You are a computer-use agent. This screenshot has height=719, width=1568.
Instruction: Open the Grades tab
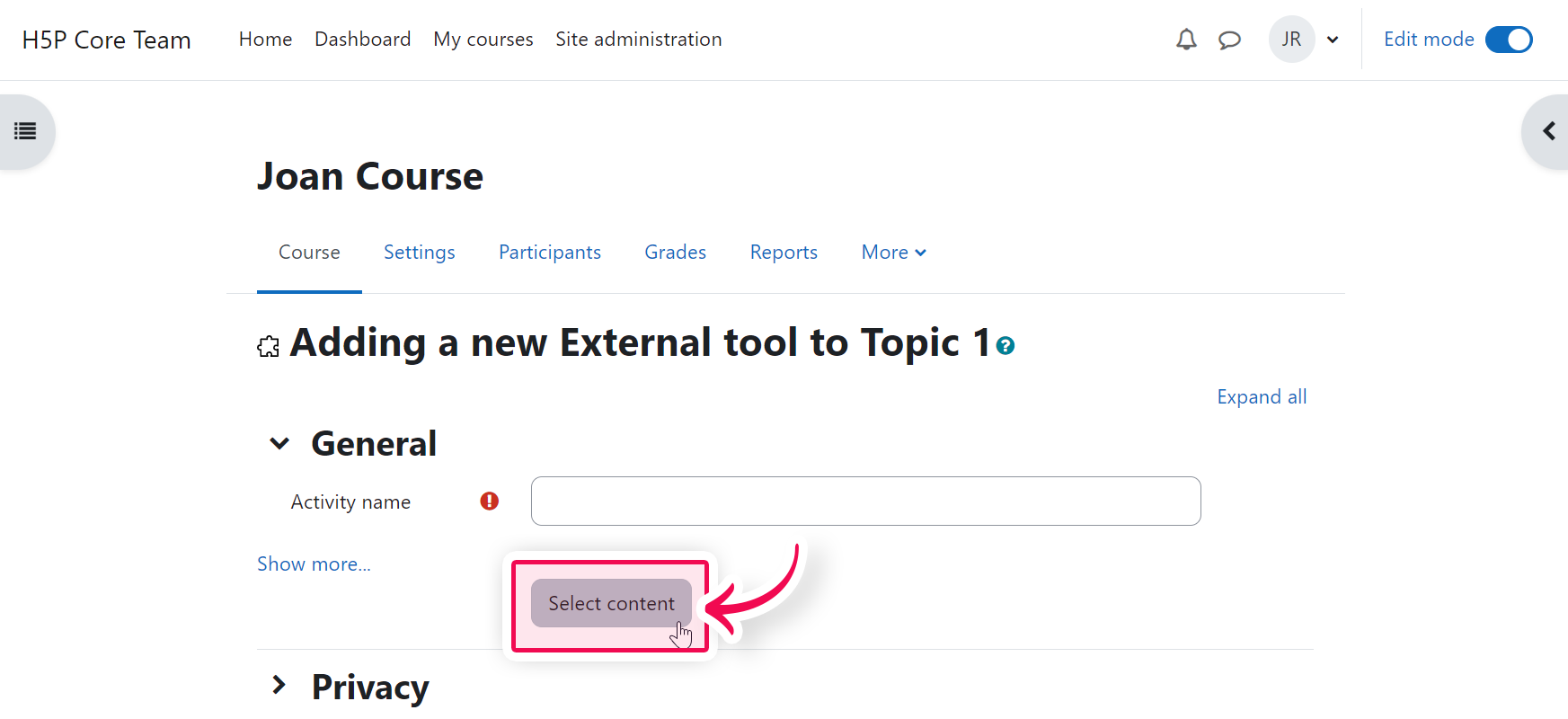(x=675, y=253)
